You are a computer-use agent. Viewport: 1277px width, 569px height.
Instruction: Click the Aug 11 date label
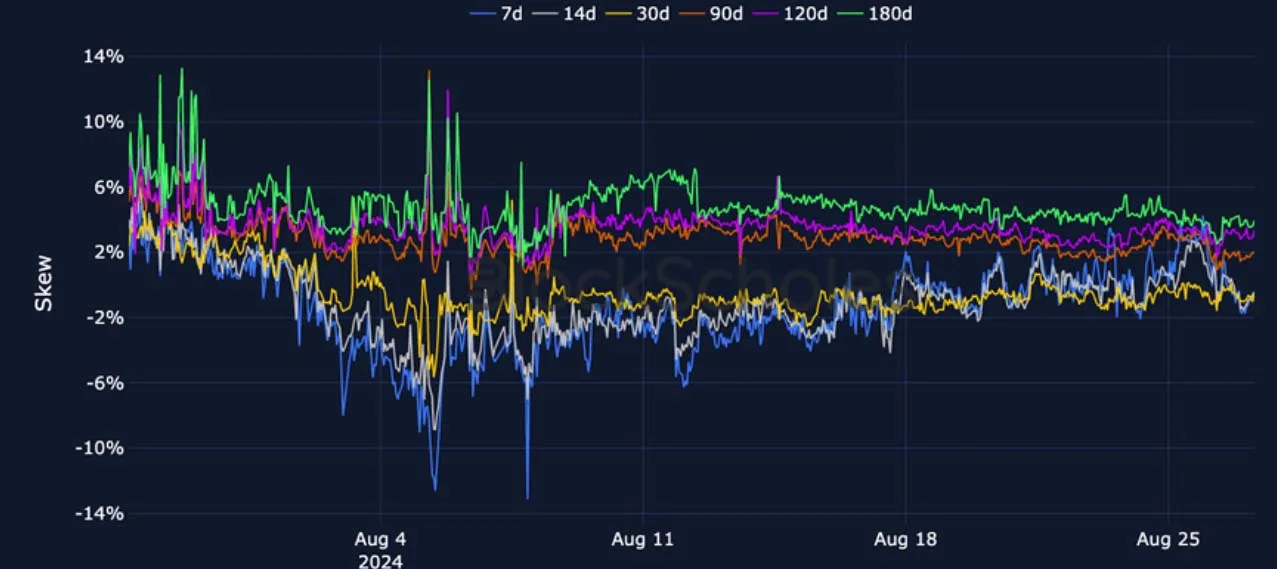tap(643, 540)
